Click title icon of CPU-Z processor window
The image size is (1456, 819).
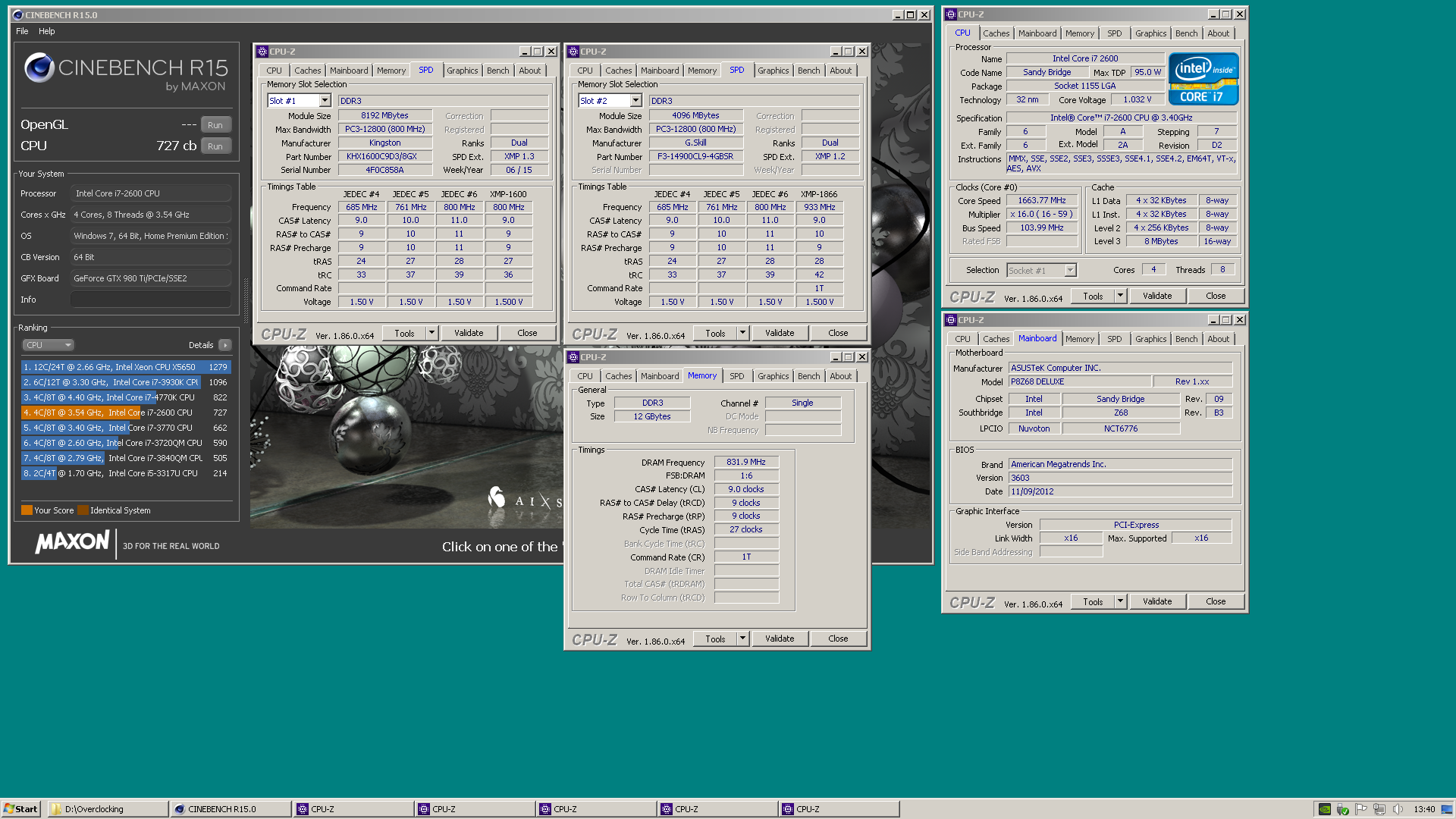click(951, 14)
